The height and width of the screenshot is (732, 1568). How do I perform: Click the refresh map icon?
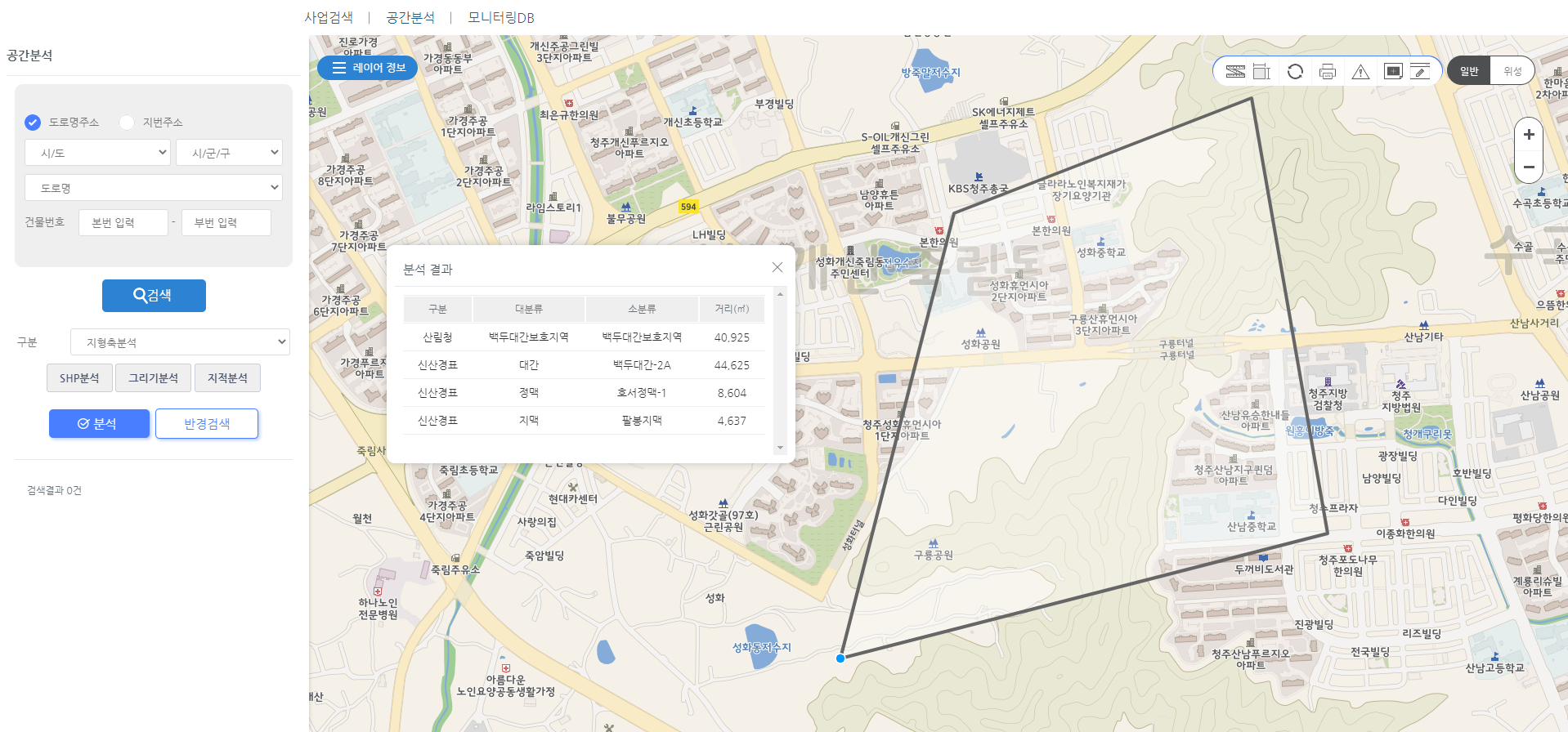click(1295, 72)
